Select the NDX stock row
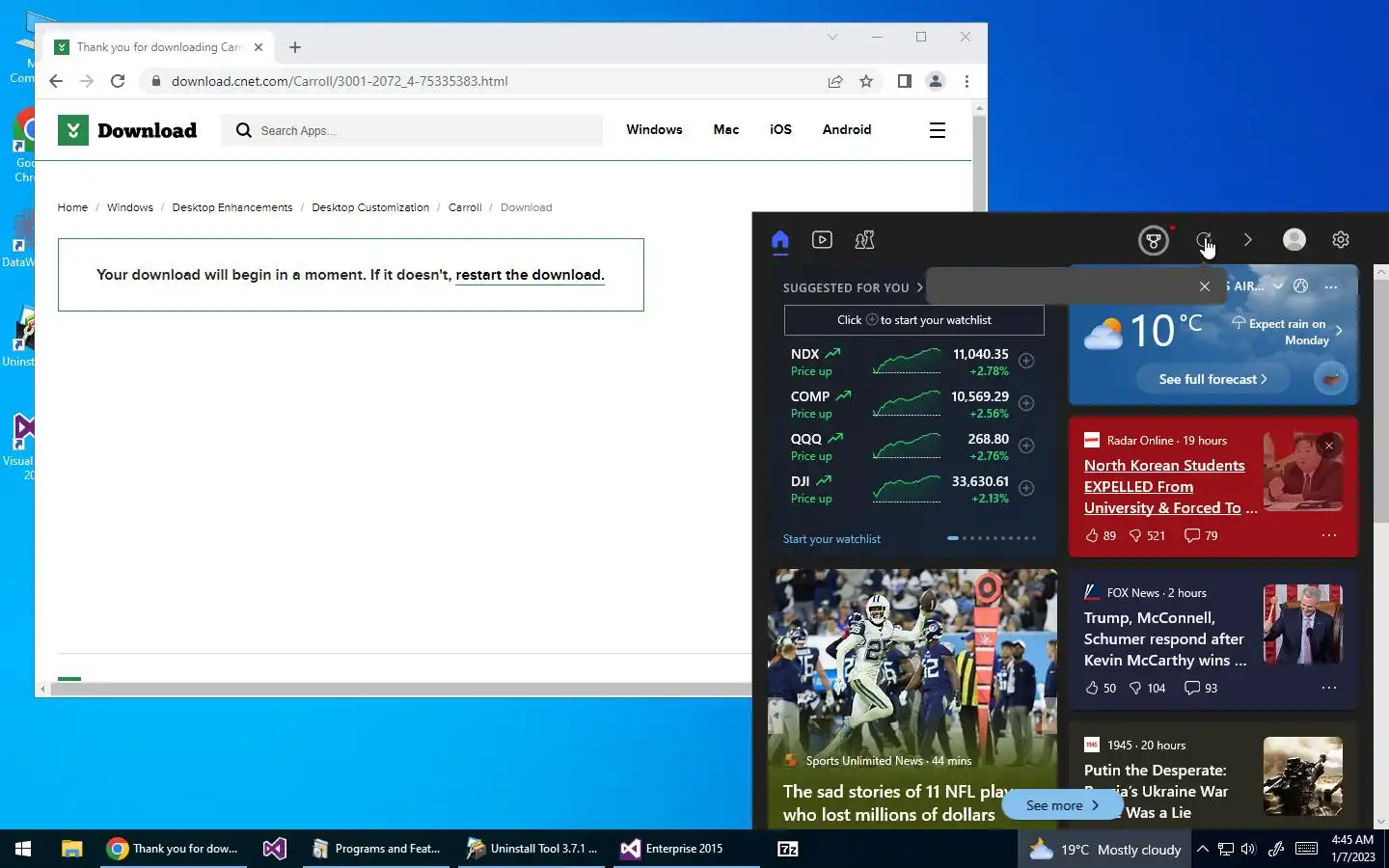 tap(912, 362)
